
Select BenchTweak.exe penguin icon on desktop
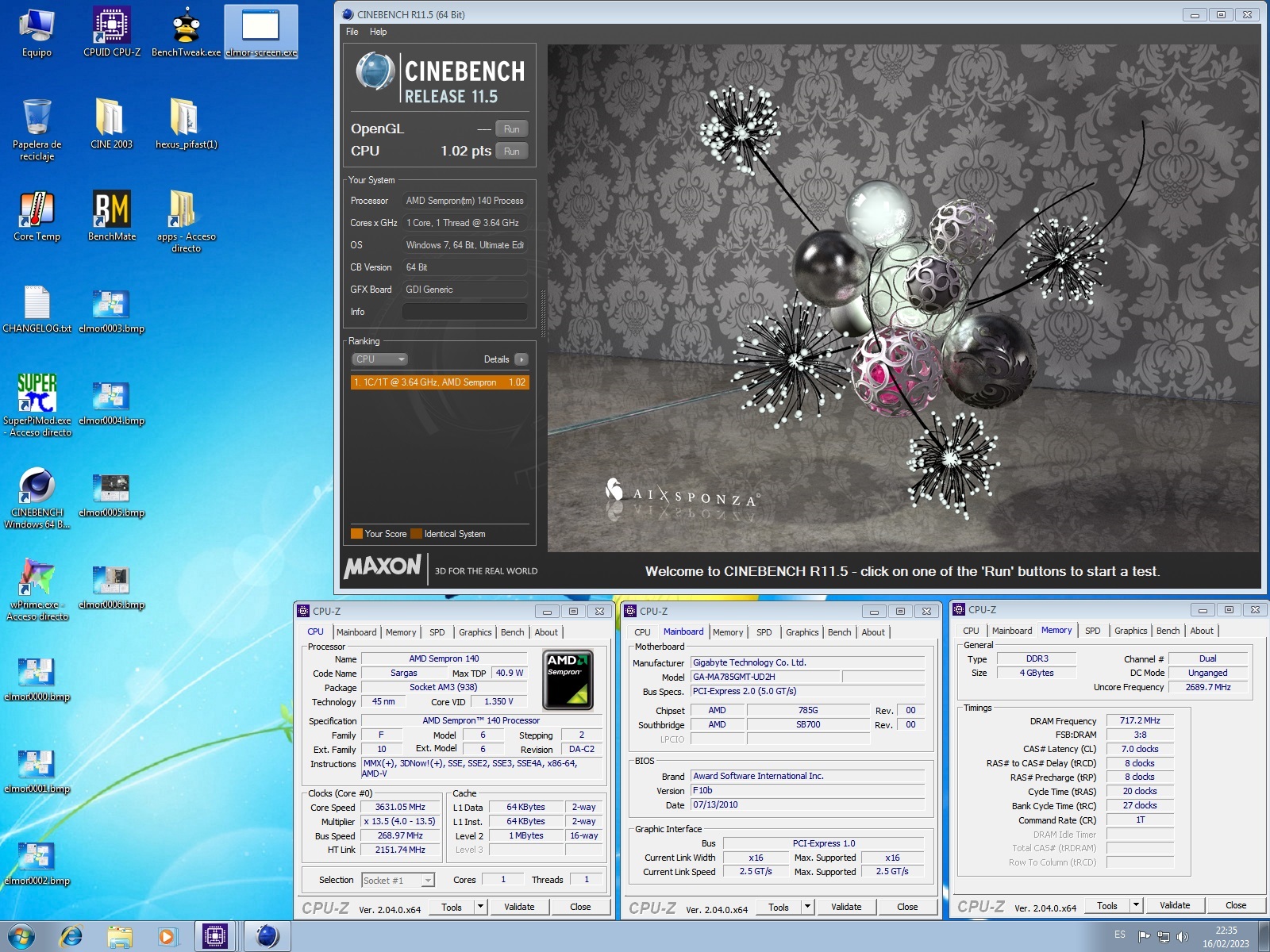(186, 33)
